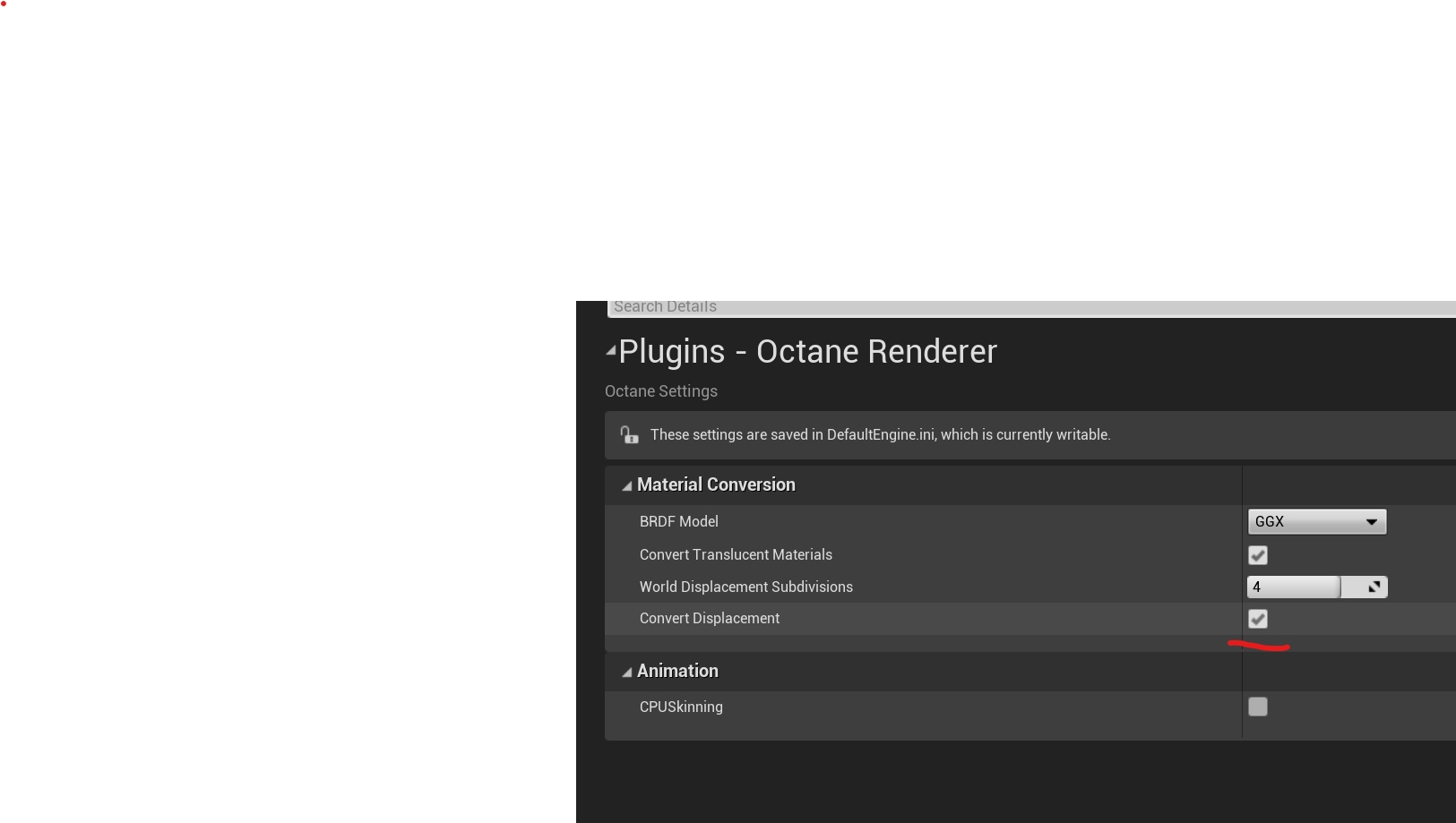
Task: Select the BRDF Model label text
Action: point(679,521)
